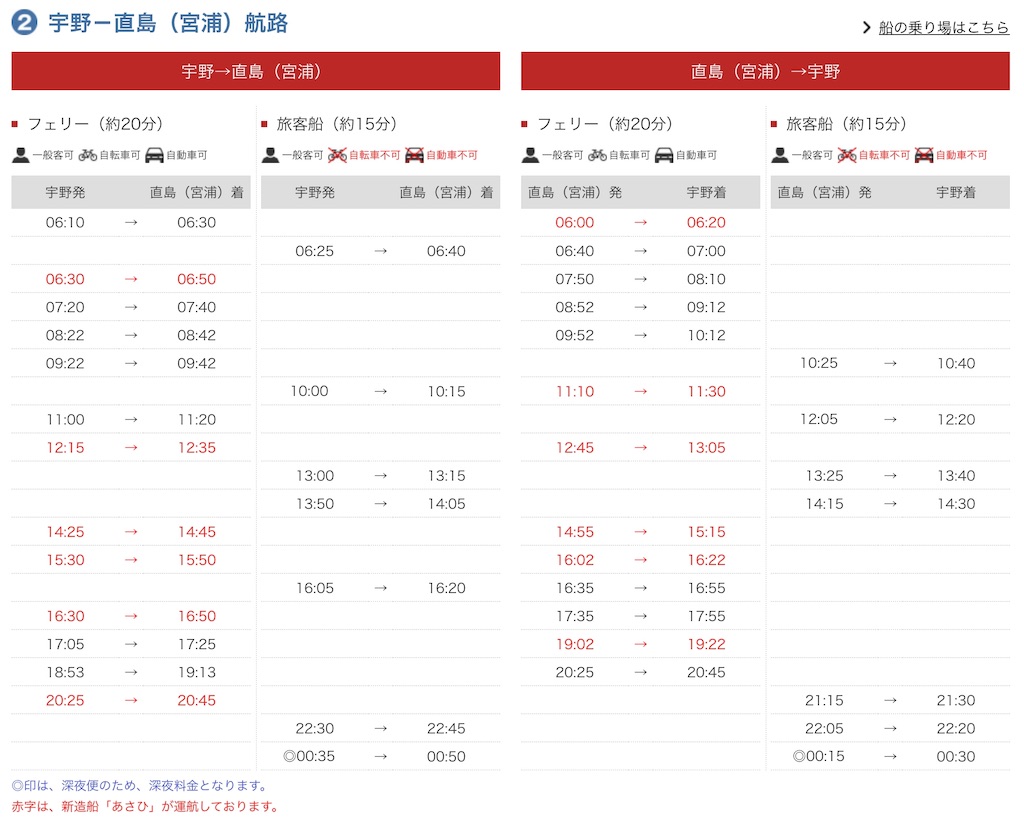This screenshot has height=823, width=1024.
Task: Click the 06:25 Uno passenger boat departure
Action: tap(315, 251)
